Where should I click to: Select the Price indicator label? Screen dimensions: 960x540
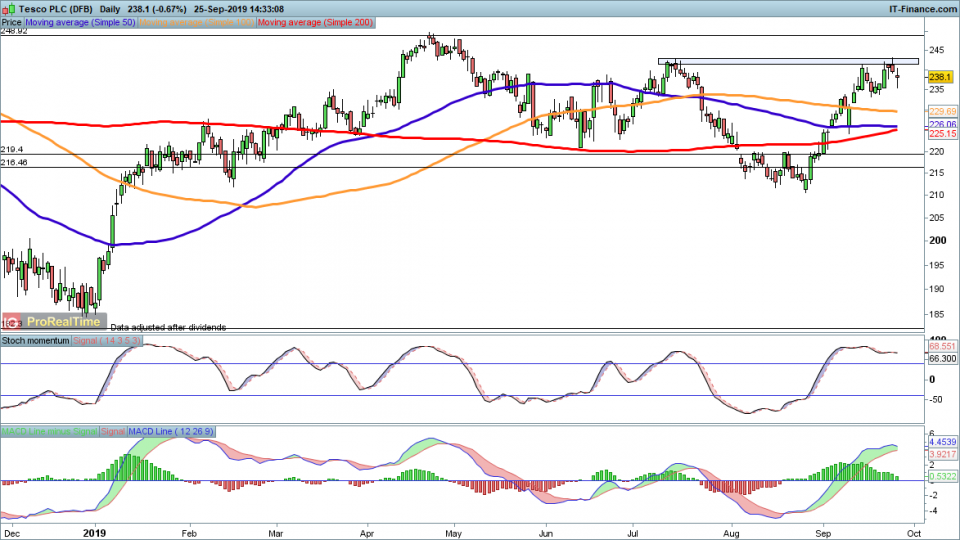point(10,20)
